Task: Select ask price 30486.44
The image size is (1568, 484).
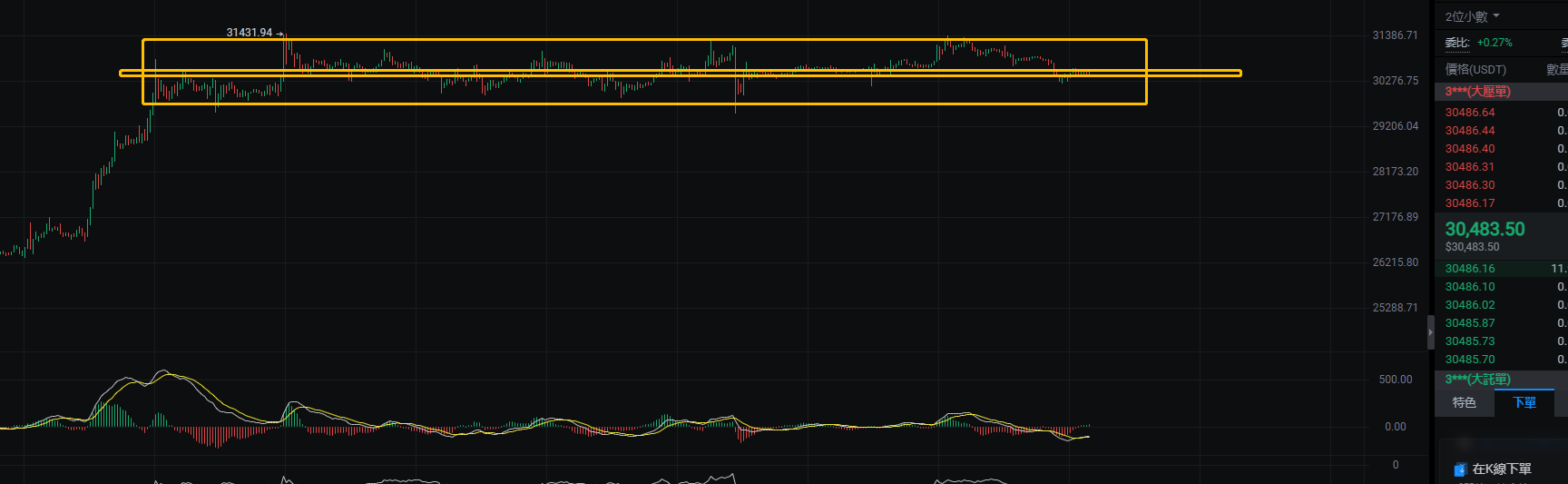Action: 1470,131
